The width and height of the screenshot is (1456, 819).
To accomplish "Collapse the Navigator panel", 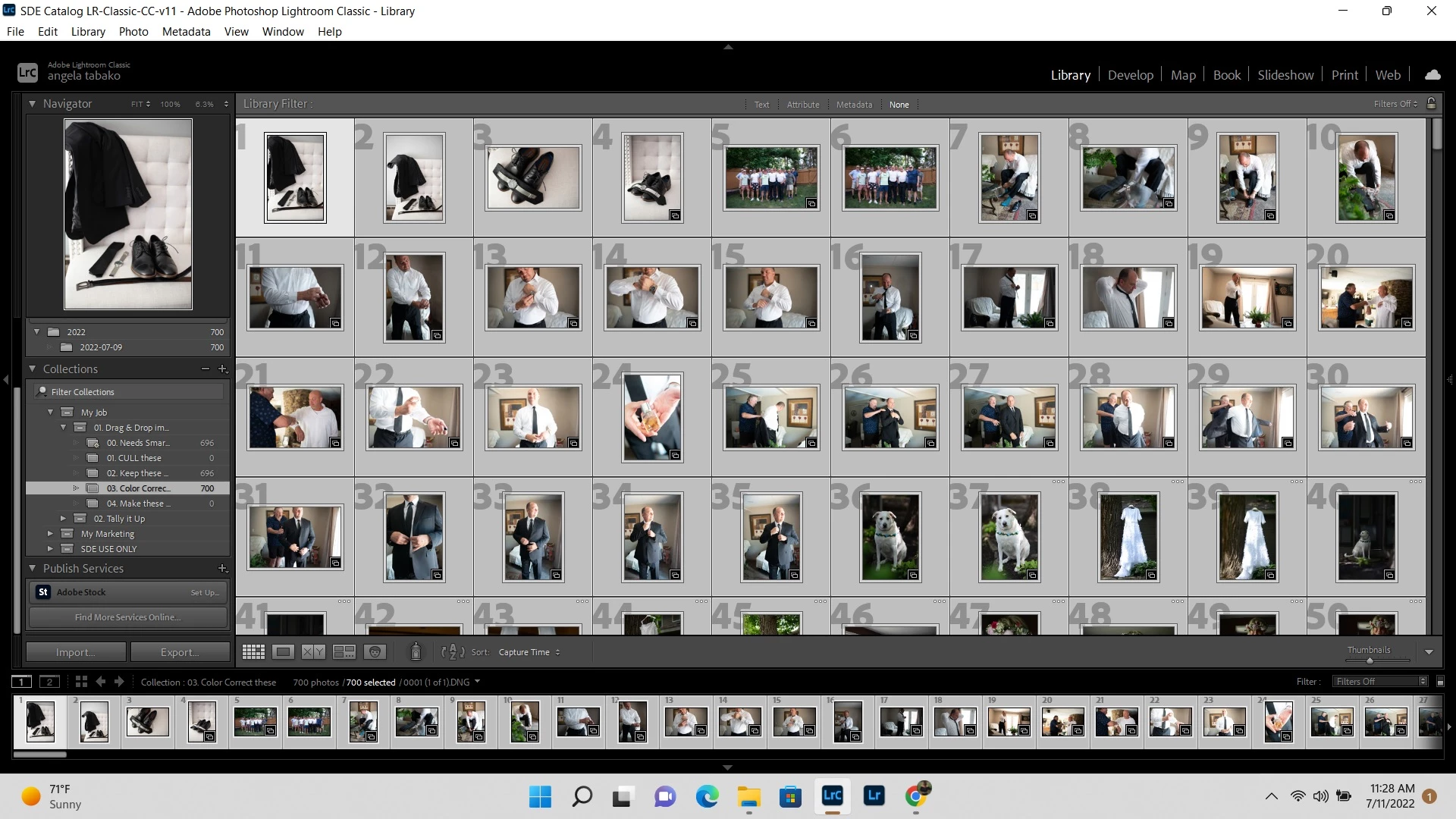I will (x=33, y=104).
